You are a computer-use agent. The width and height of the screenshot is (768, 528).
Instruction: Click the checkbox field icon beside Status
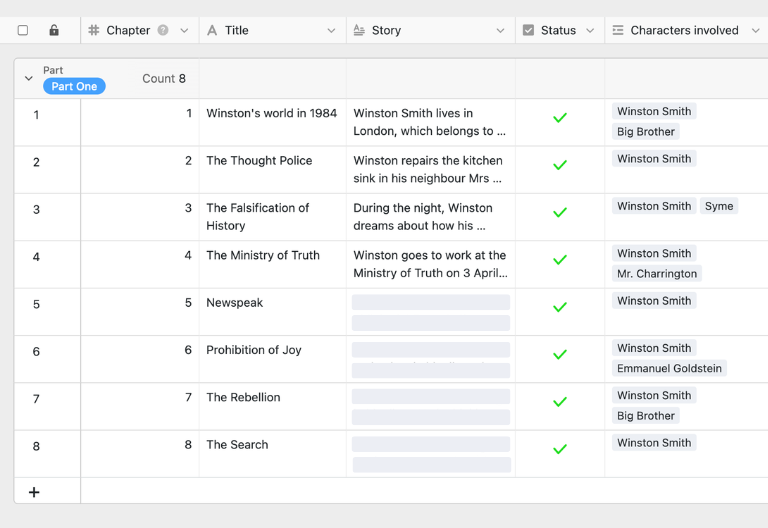(x=528, y=30)
